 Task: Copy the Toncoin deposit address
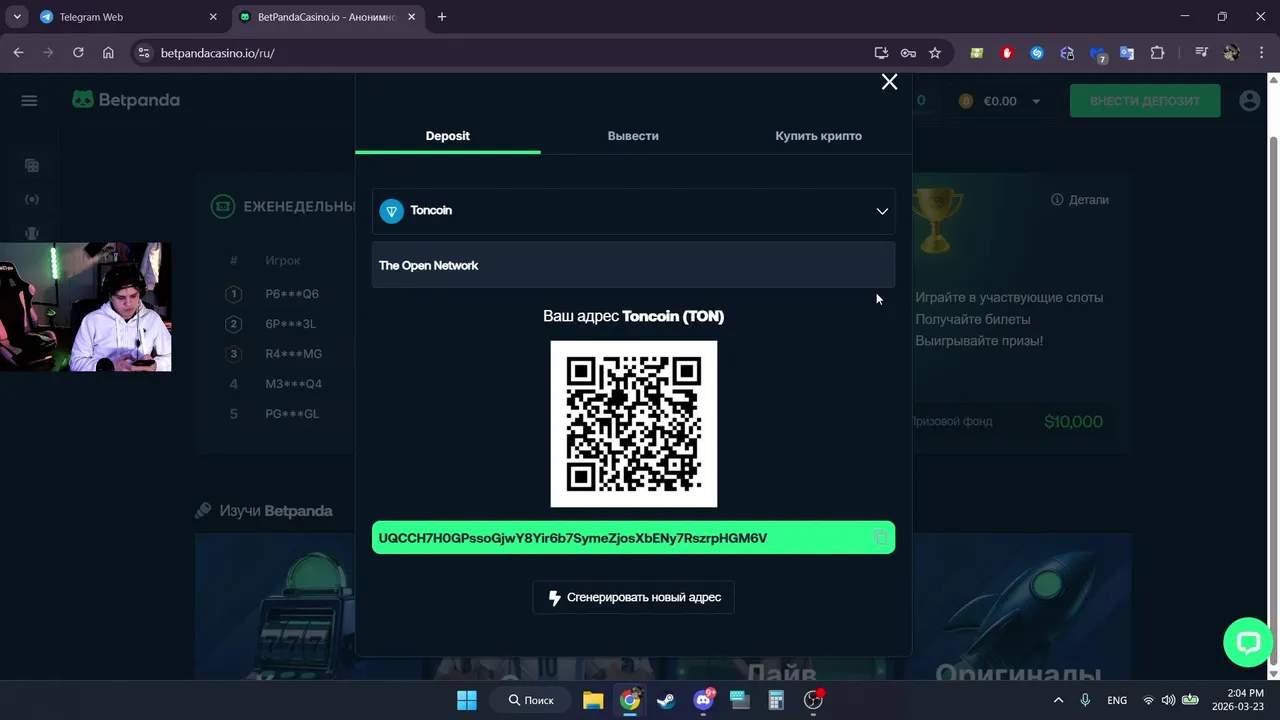click(880, 538)
